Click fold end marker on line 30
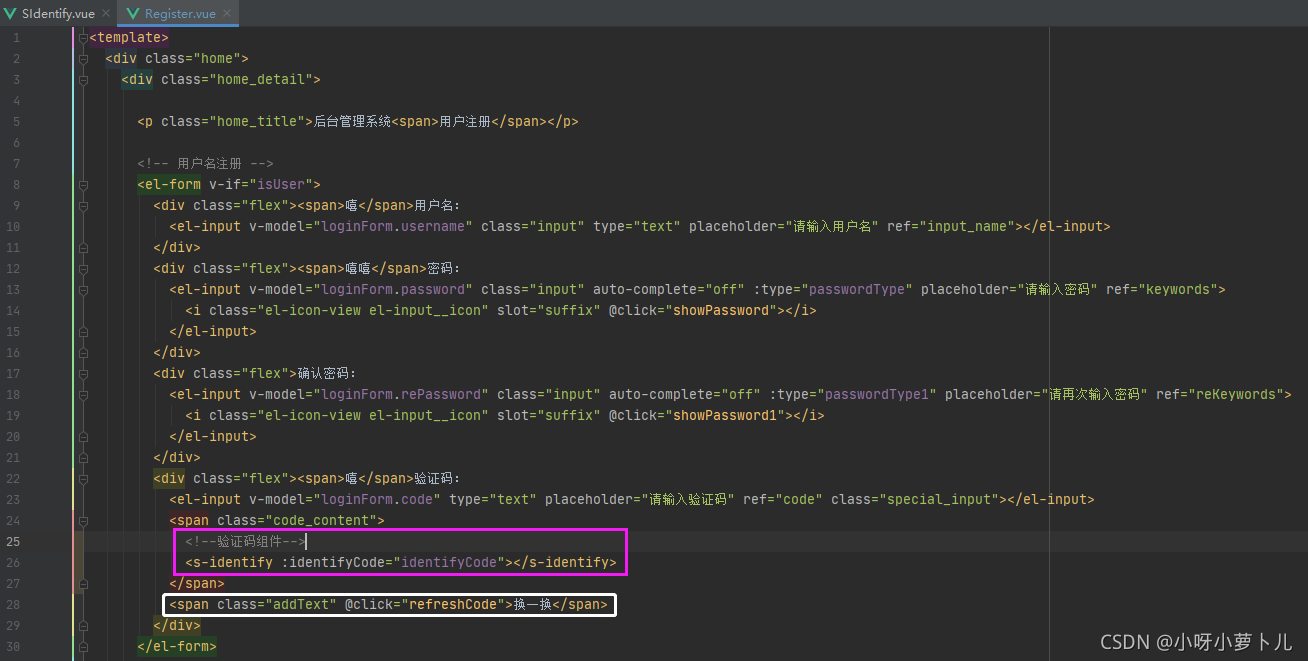 click(83, 647)
